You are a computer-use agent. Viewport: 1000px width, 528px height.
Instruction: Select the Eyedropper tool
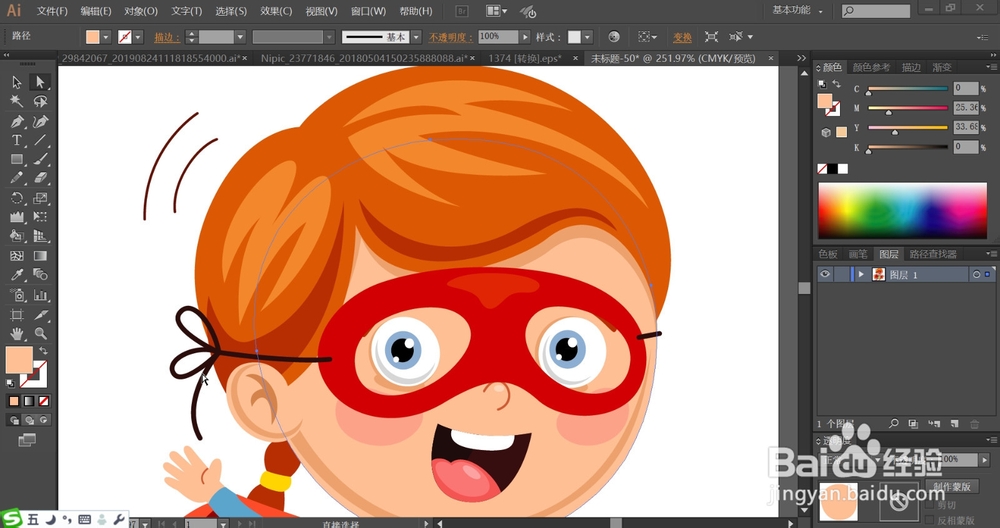[x=17, y=275]
